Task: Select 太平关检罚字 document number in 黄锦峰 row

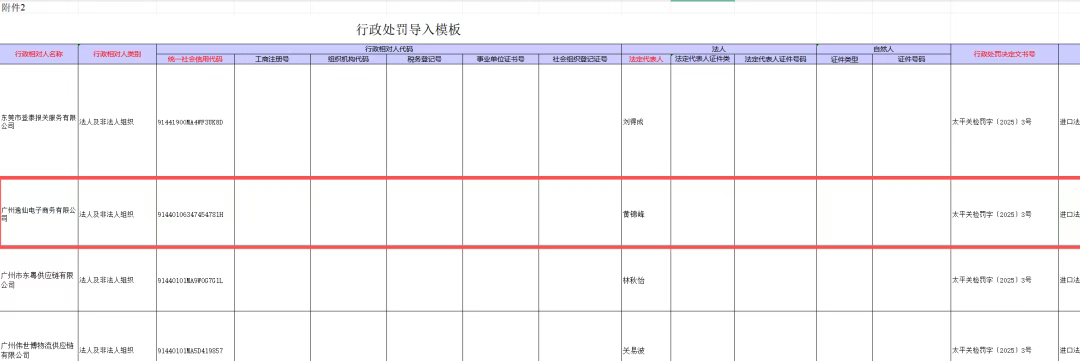Action: coord(1004,214)
